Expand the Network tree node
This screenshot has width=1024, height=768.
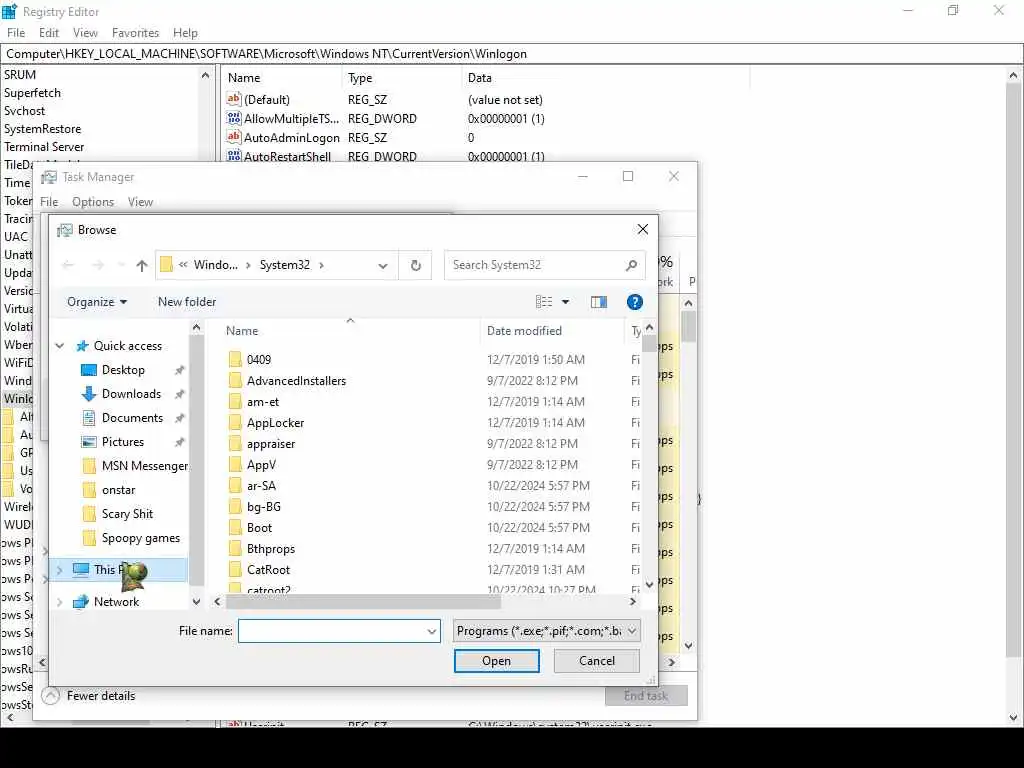tap(59, 601)
